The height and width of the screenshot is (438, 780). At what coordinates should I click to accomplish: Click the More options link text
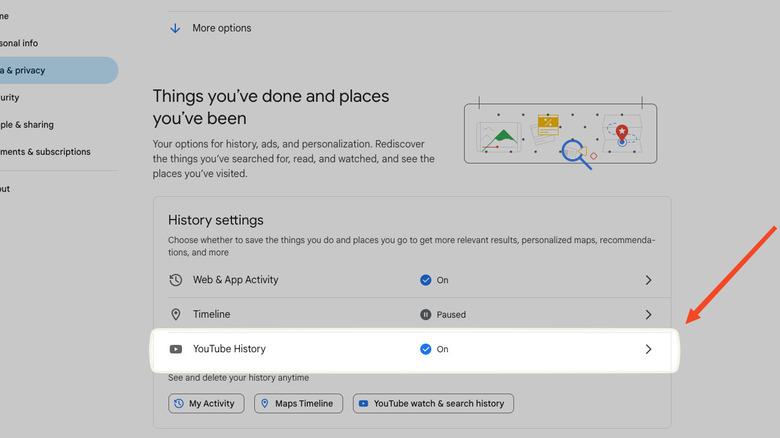pyautogui.click(x=222, y=28)
